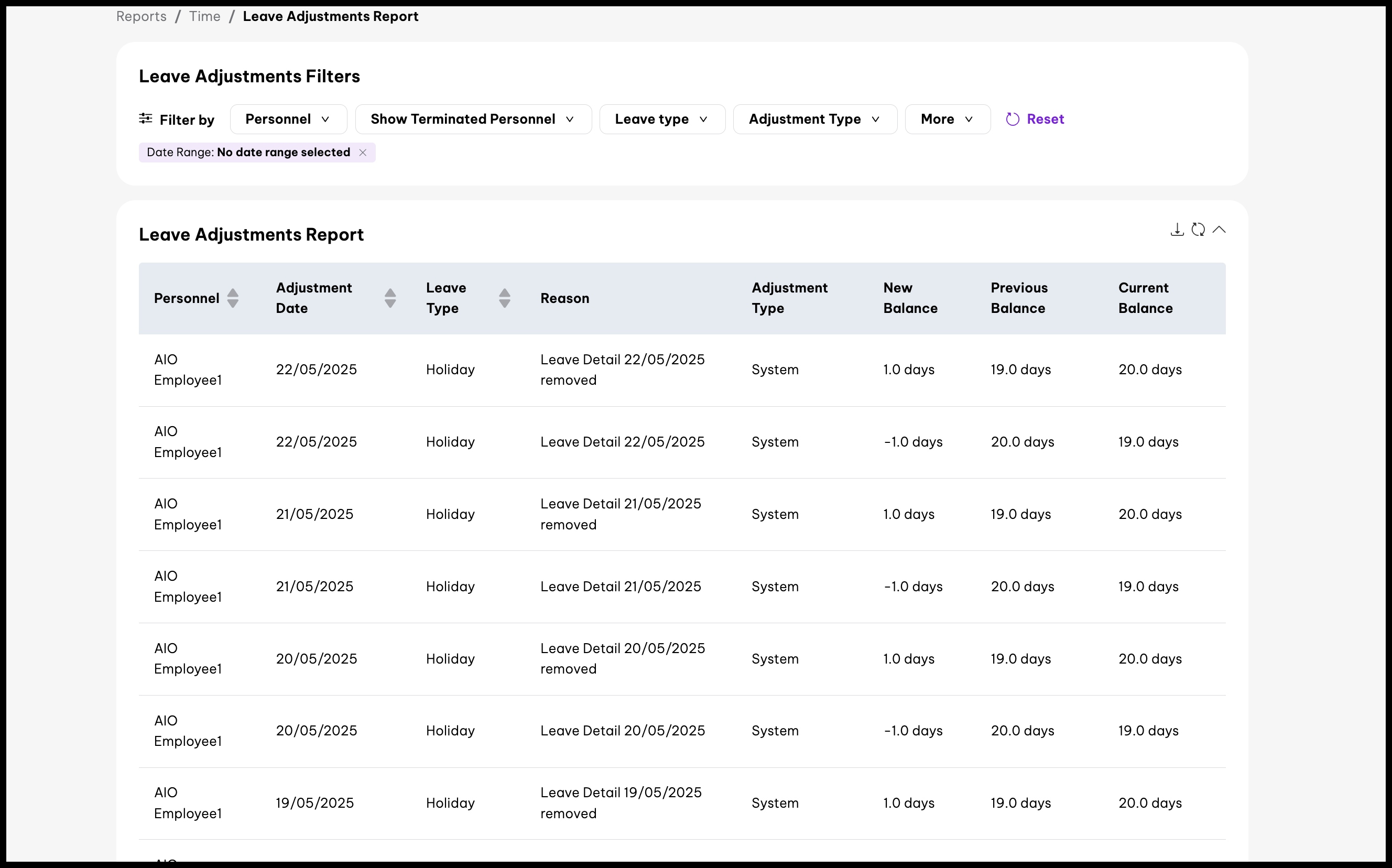Viewport: 1392px width, 868px height.
Task: Go to Reports breadcrumb link
Action: coord(141,17)
